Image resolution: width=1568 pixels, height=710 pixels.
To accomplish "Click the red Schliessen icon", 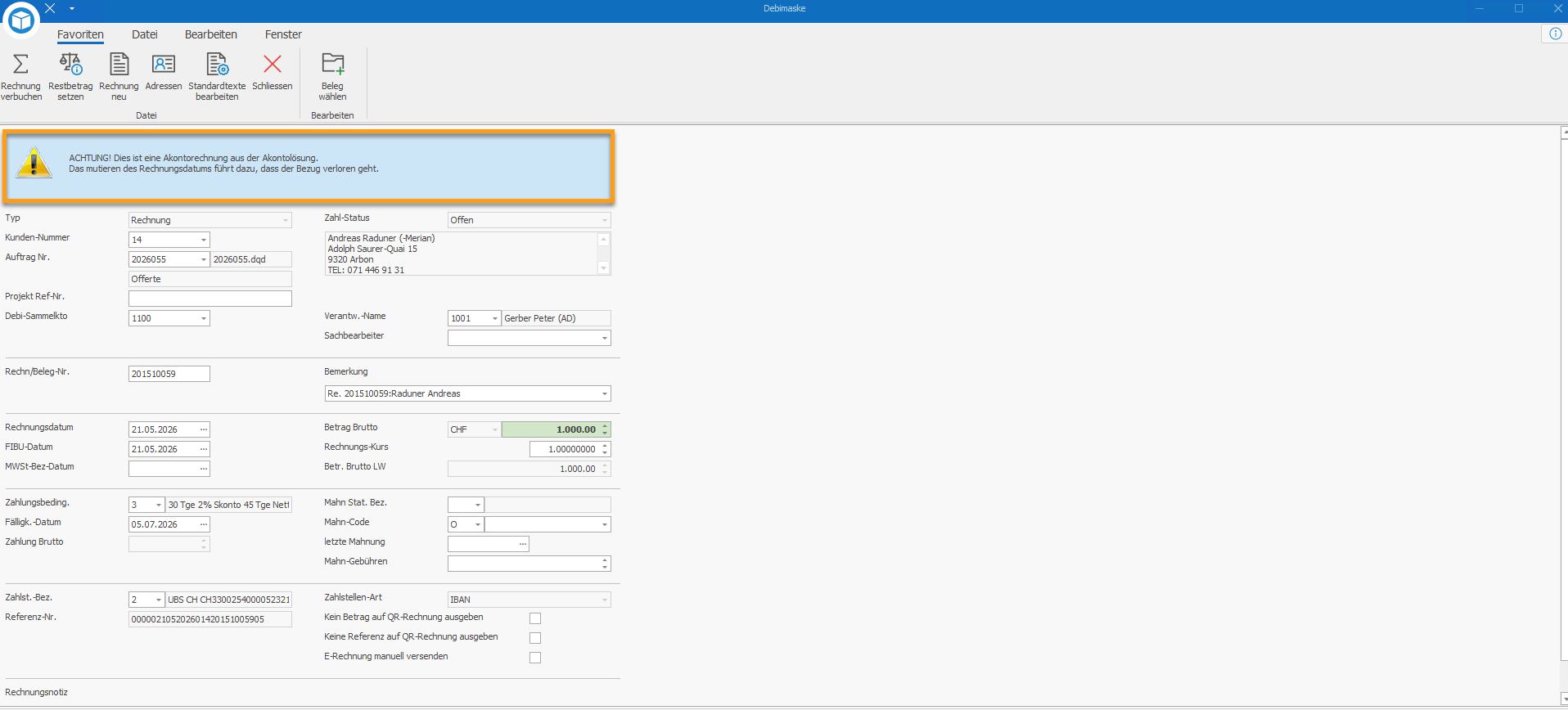I will tap(273, 64).
